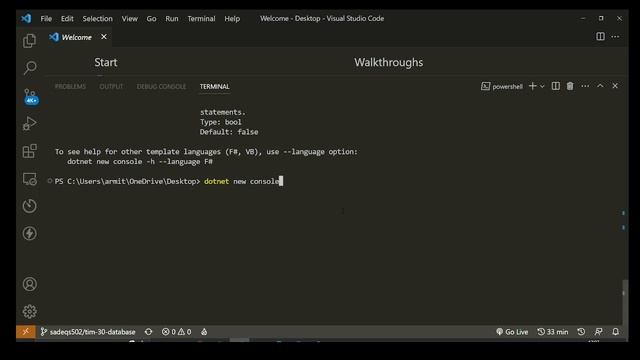The height and width of the screenshot is (360, 640).
Task: Open the Remote Explorer view
Action: coord(29,179)
